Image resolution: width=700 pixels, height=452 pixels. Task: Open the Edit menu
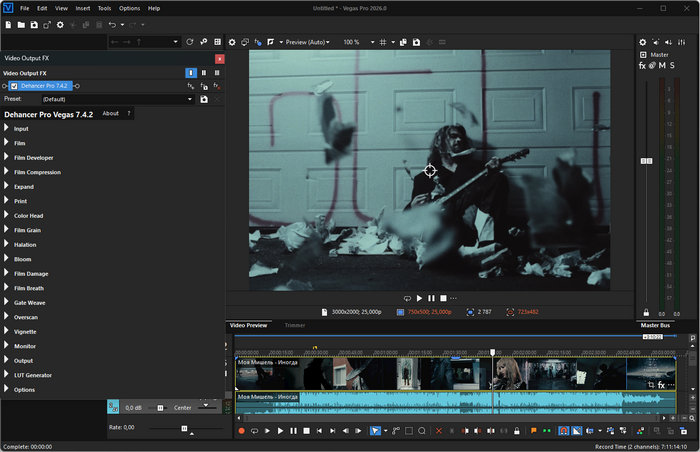click(x=42, y=8)
